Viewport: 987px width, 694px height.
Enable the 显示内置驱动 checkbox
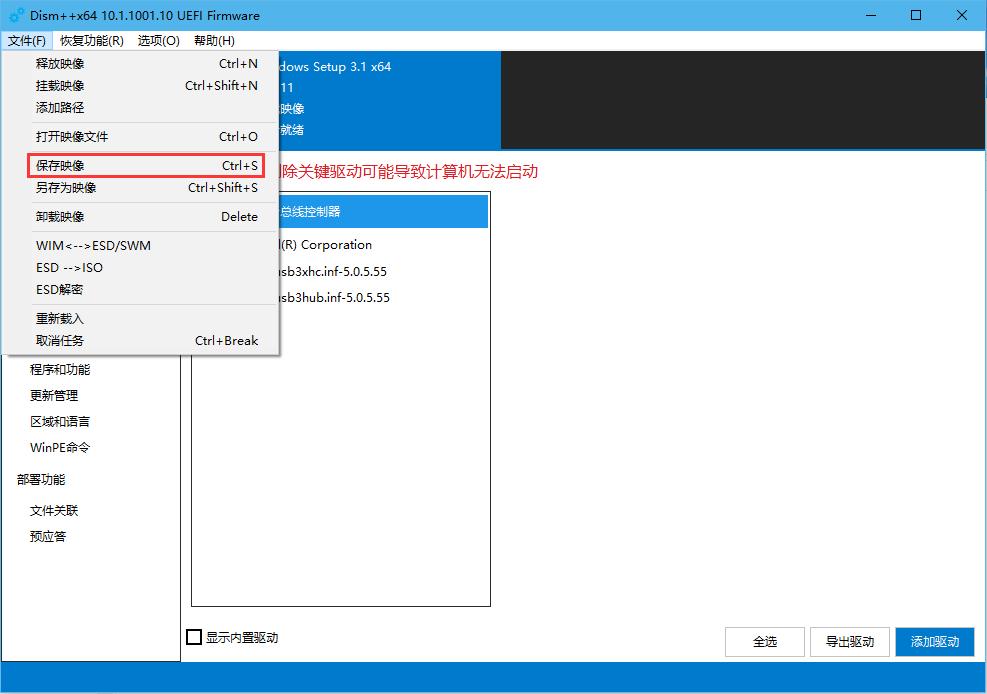[x=193, y=637]
